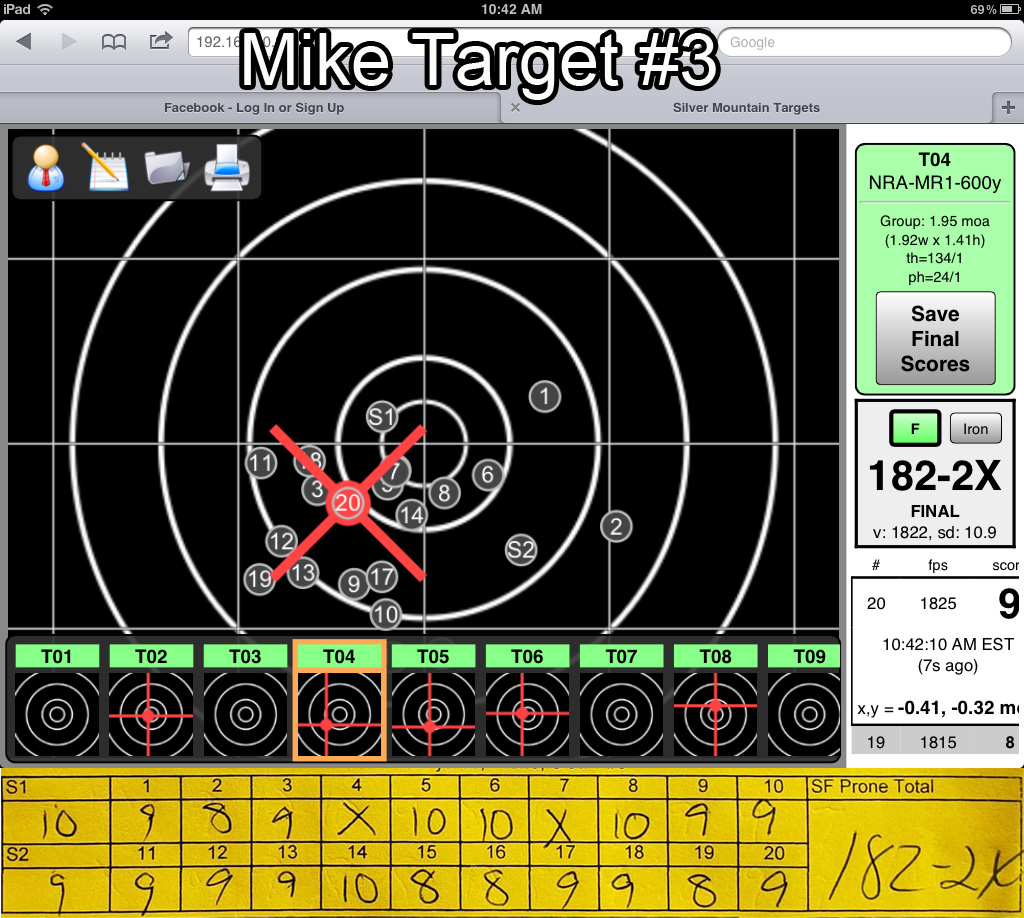Select the T01 target tab
This screenshot has width=1024, height=918.
(x=57, y=656)
